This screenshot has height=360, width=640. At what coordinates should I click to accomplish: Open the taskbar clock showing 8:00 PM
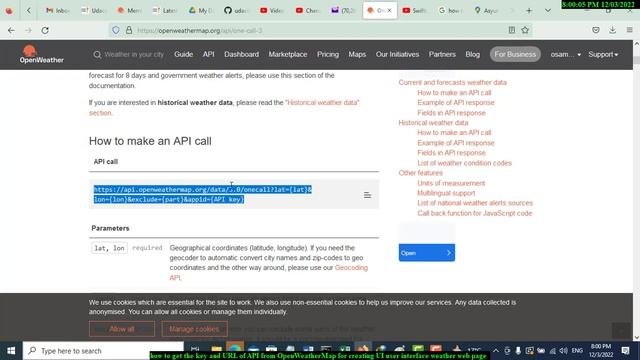pos(601,351)
